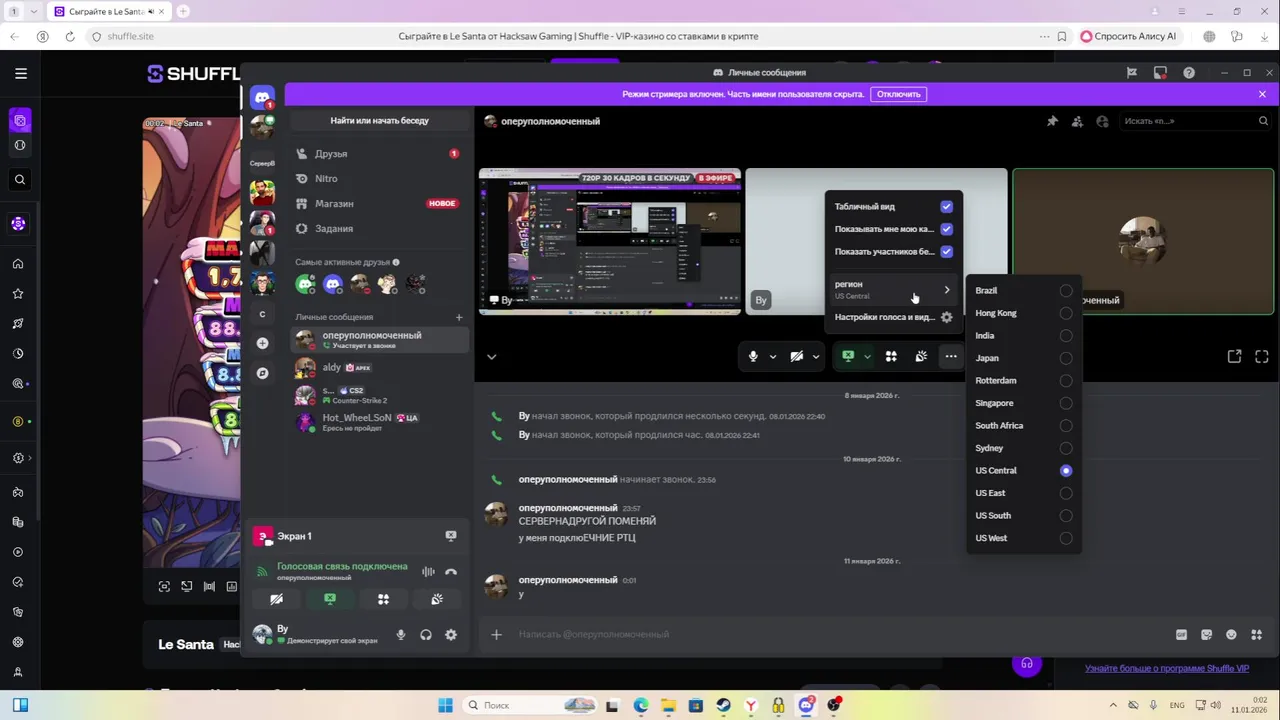Attach file with plus icon

pos(496,634)
